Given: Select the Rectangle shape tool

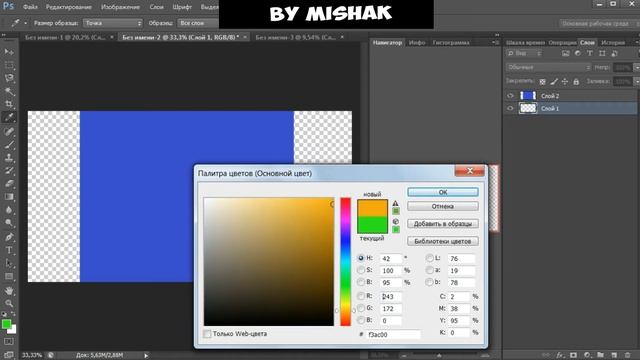Looking at the screenshot, I should pyautogui.click(x=9, y=276).
